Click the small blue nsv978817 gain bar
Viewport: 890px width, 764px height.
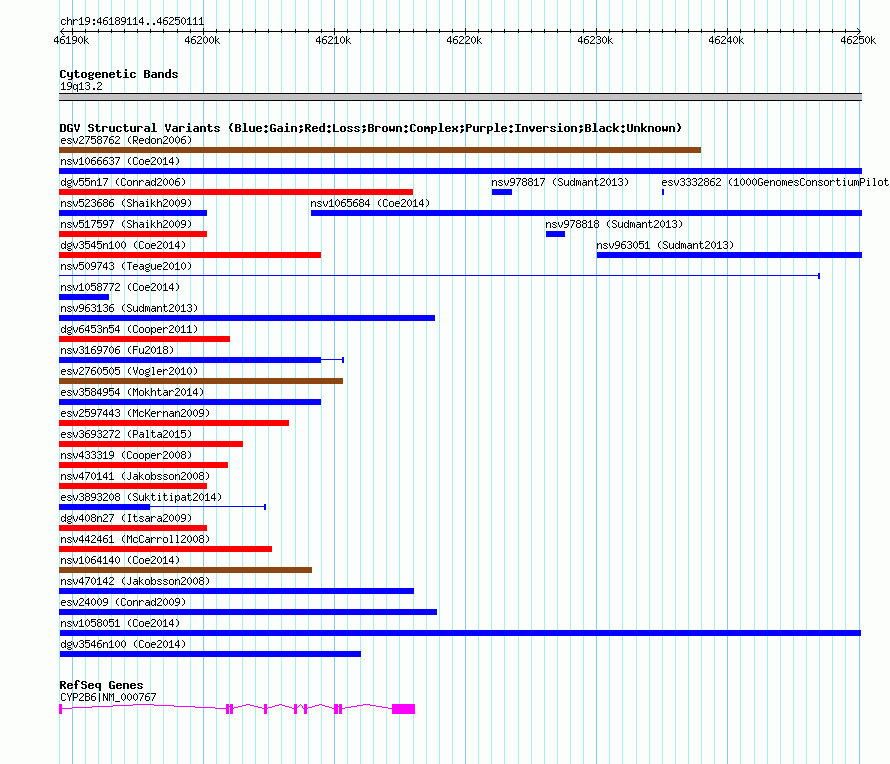[502, 192]
